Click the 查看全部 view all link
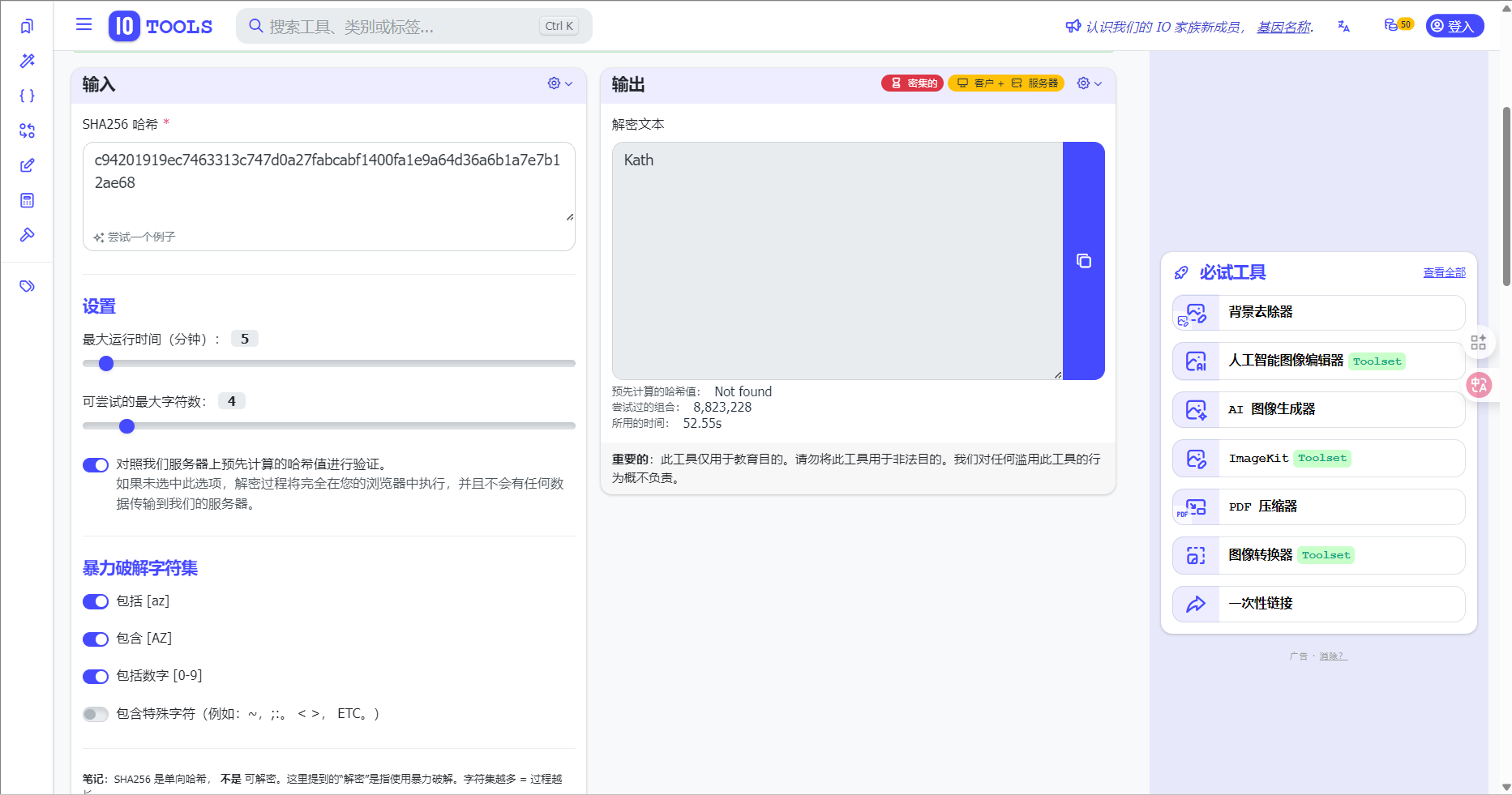 point(1444,272)
